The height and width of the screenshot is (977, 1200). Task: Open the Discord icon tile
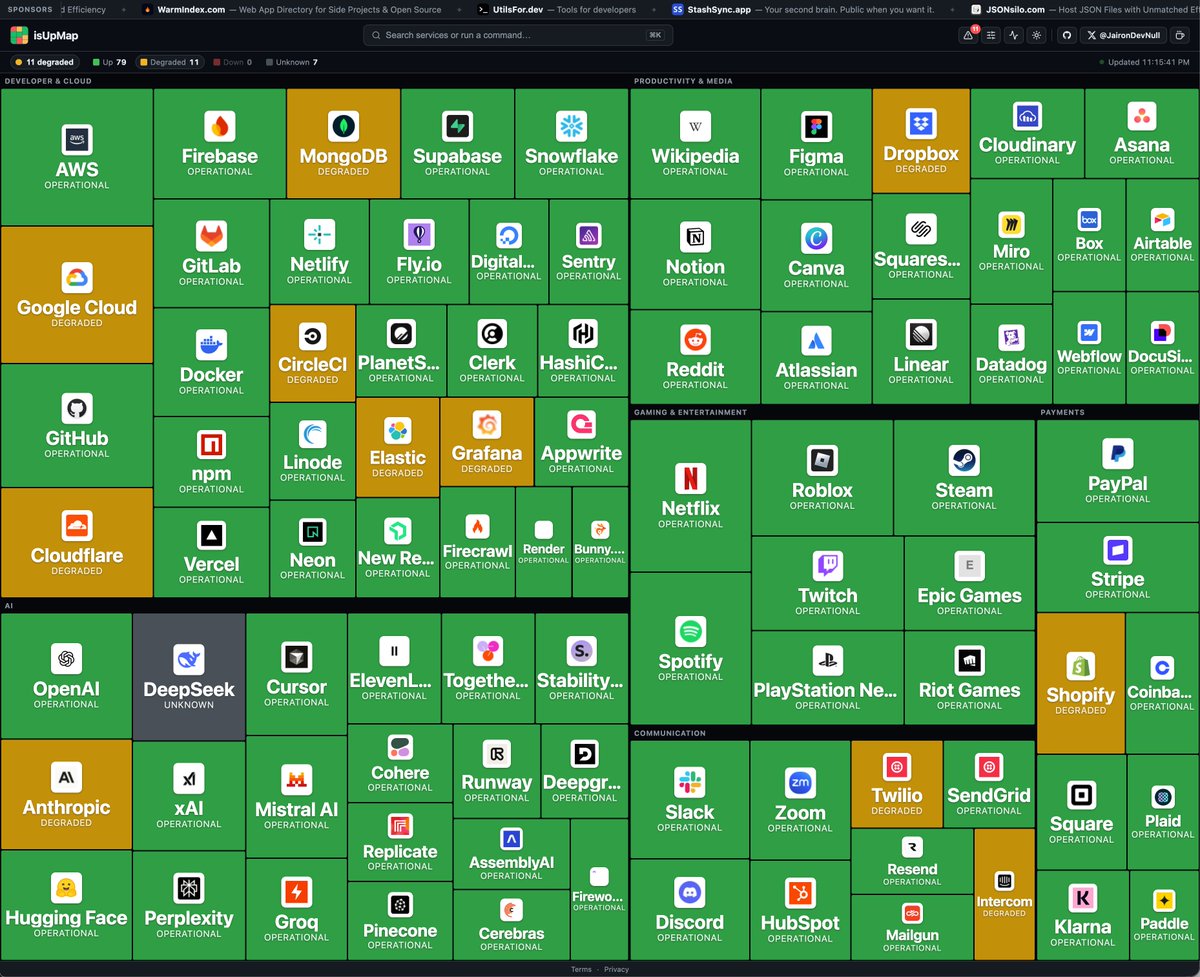click(689, 892)
